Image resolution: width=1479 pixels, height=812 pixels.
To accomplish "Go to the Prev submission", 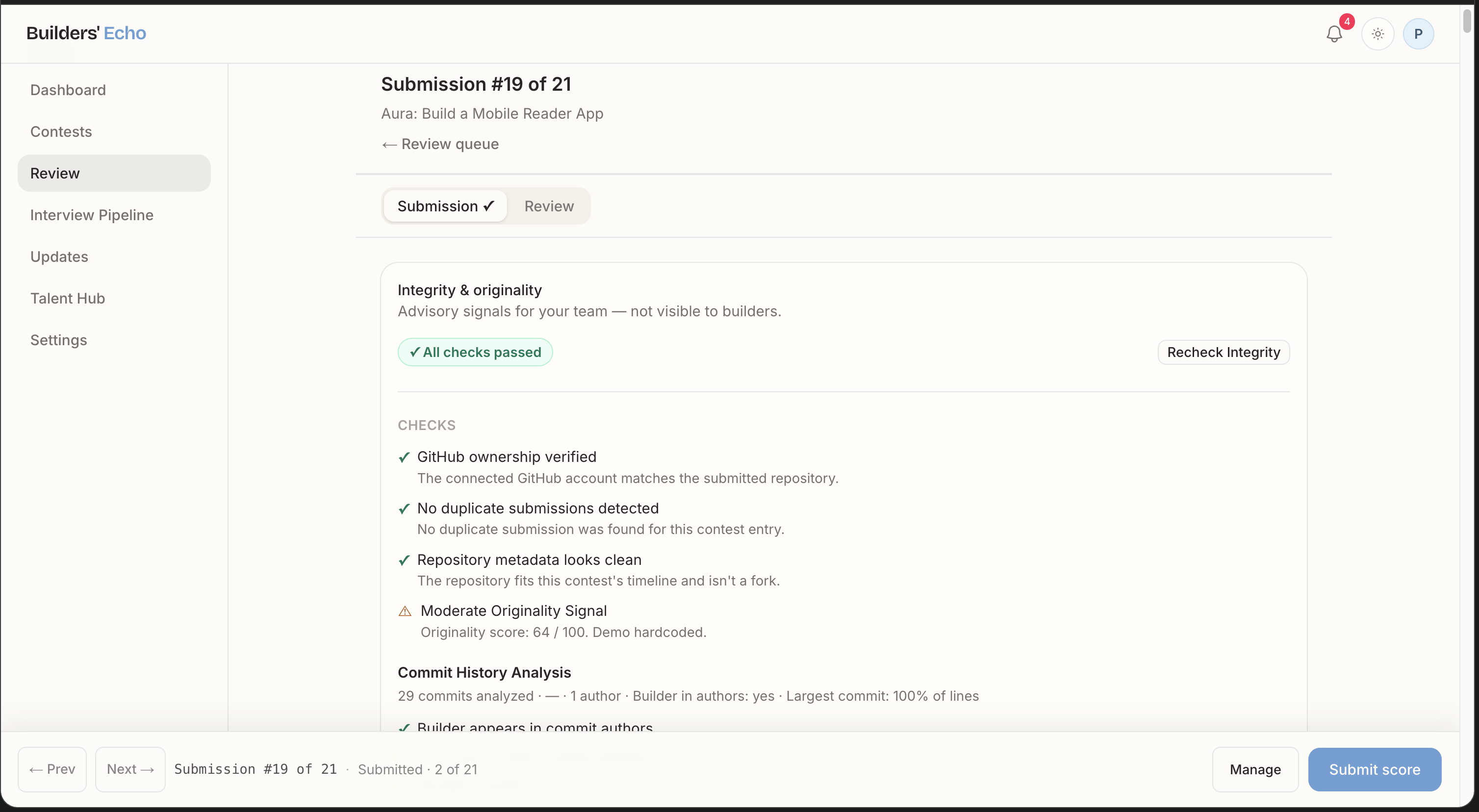I will pyautogui.click(x=52, y=769).
